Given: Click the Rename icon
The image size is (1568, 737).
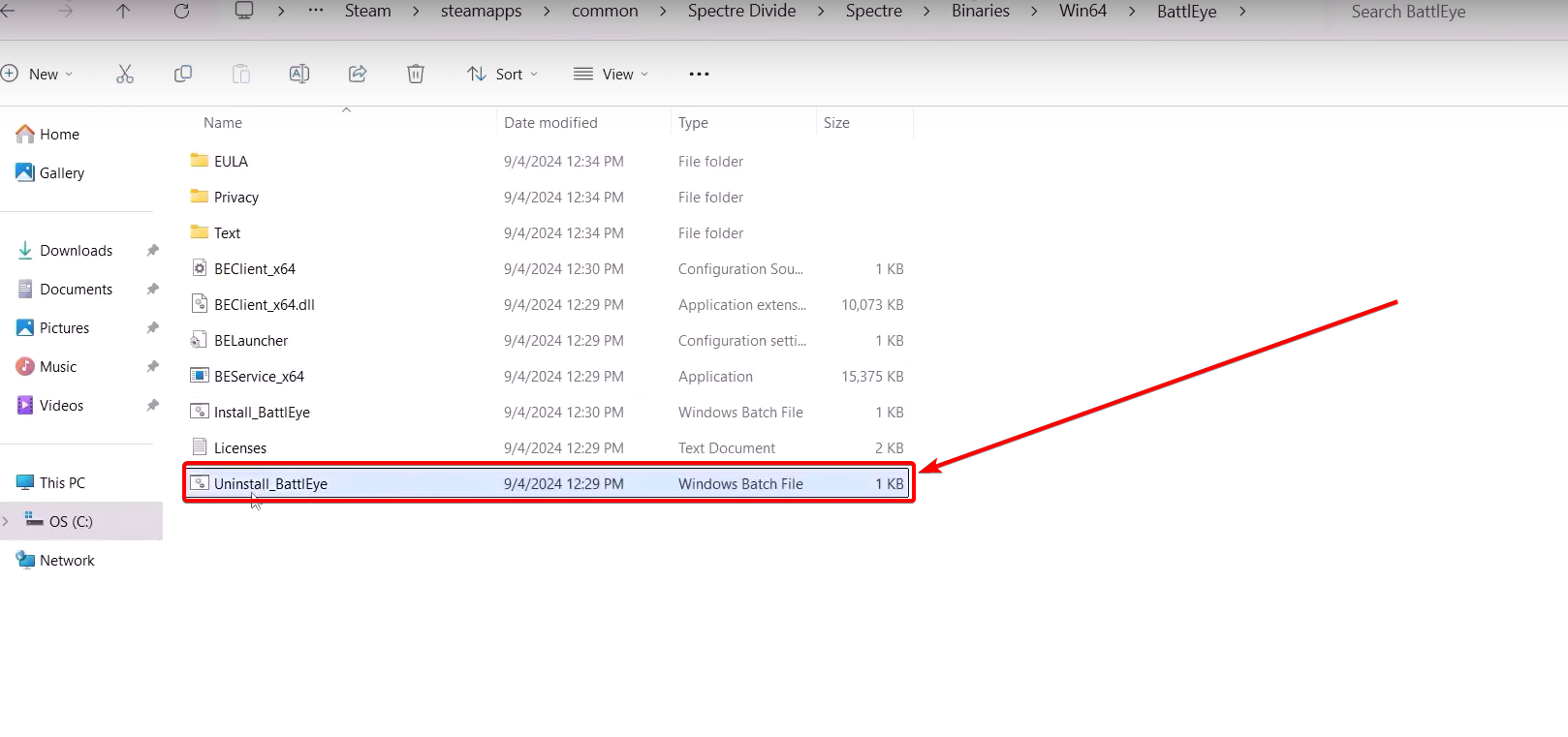Looking at the screenshot, I should click(299, 74).
